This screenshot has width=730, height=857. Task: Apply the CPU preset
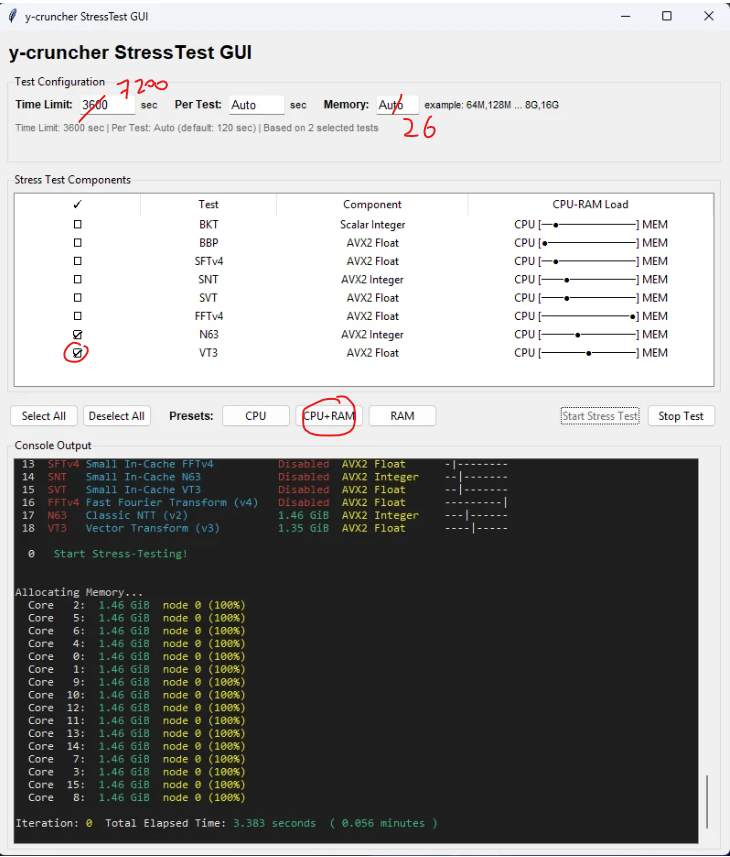[256, 416]
